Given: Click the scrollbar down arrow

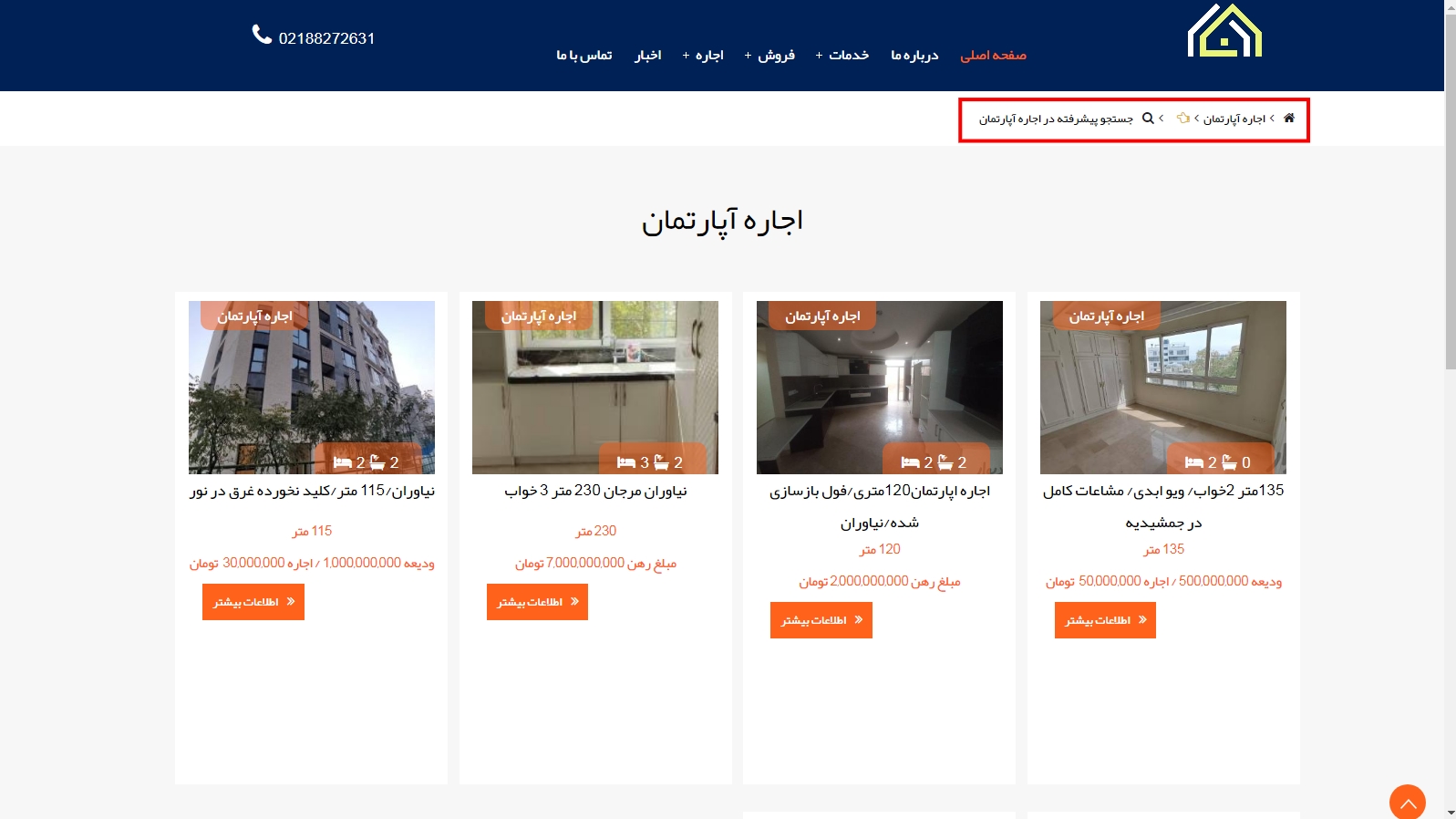Looking at the screenshot, I should click(1450, 812).
